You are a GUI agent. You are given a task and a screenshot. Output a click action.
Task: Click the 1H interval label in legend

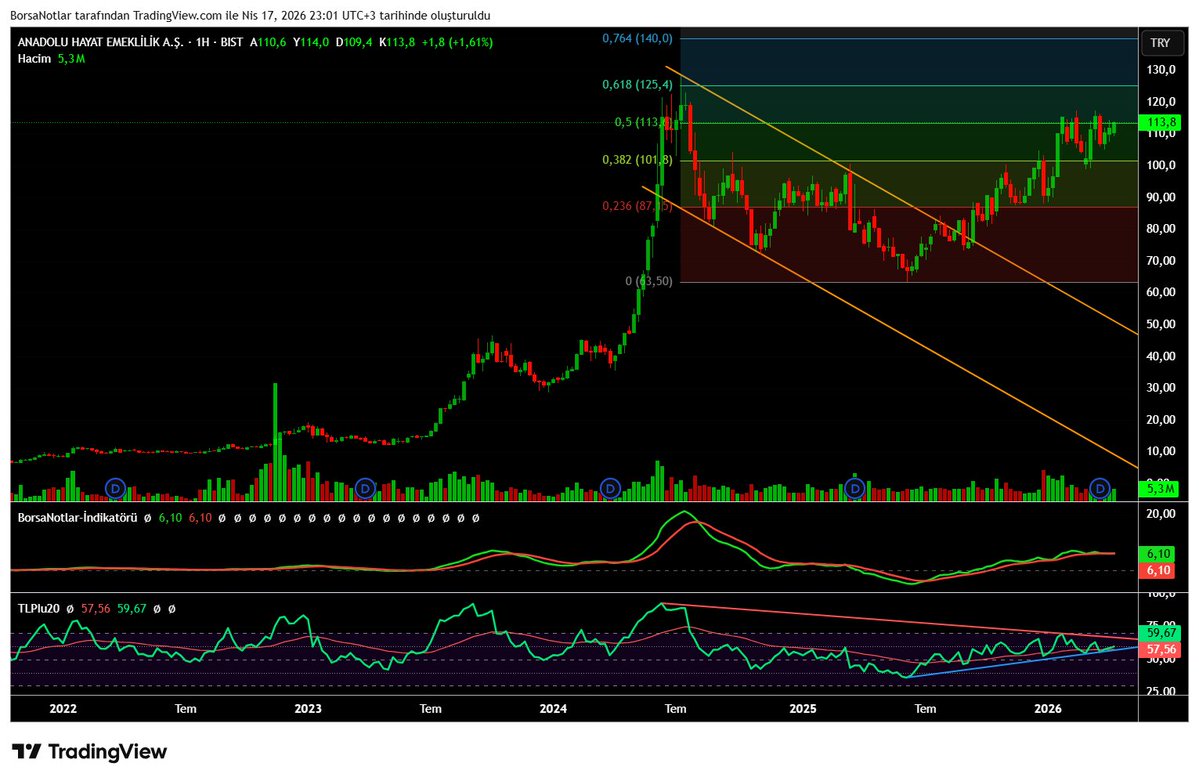pyautogui.click(x=203, y=42)
